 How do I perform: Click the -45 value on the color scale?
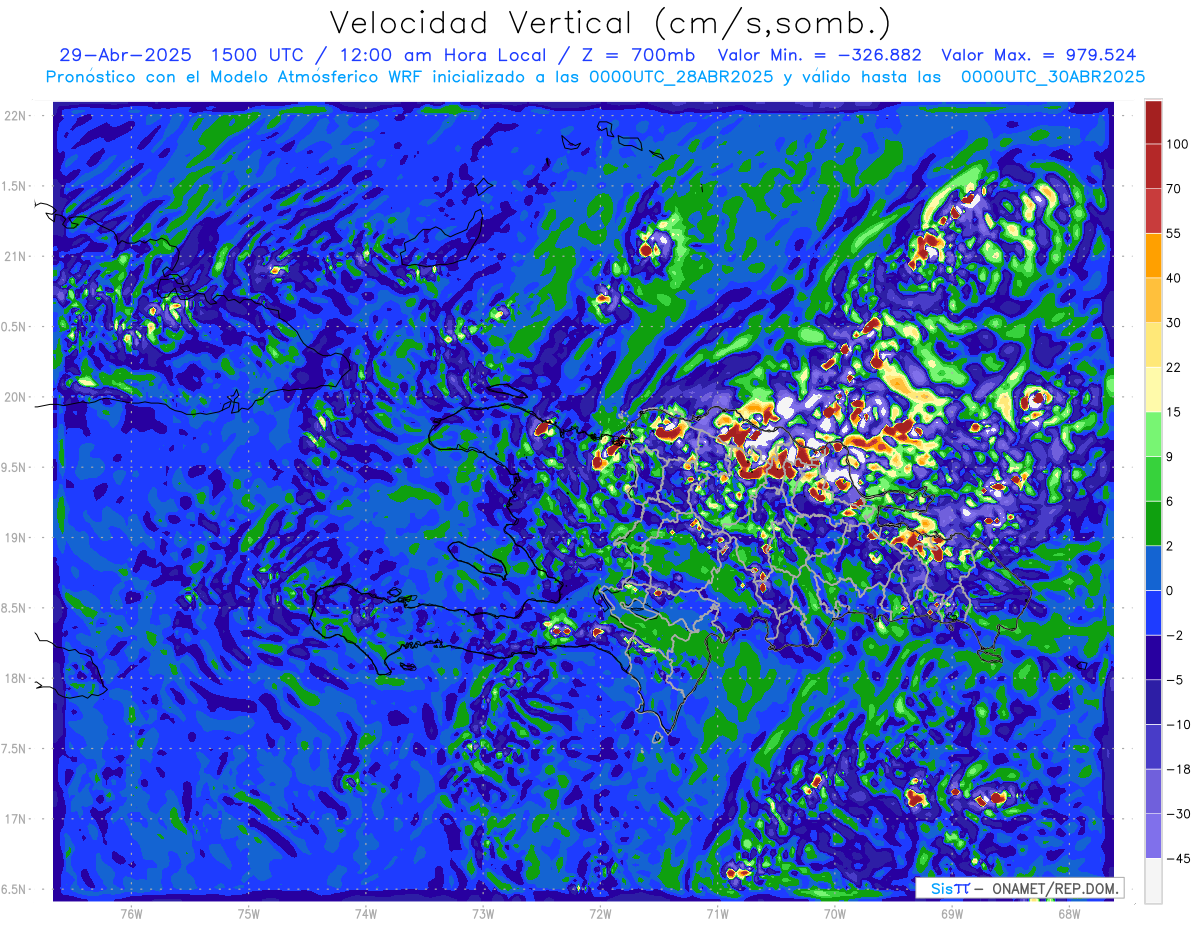pyautogui.click(x=1178, y=859)
